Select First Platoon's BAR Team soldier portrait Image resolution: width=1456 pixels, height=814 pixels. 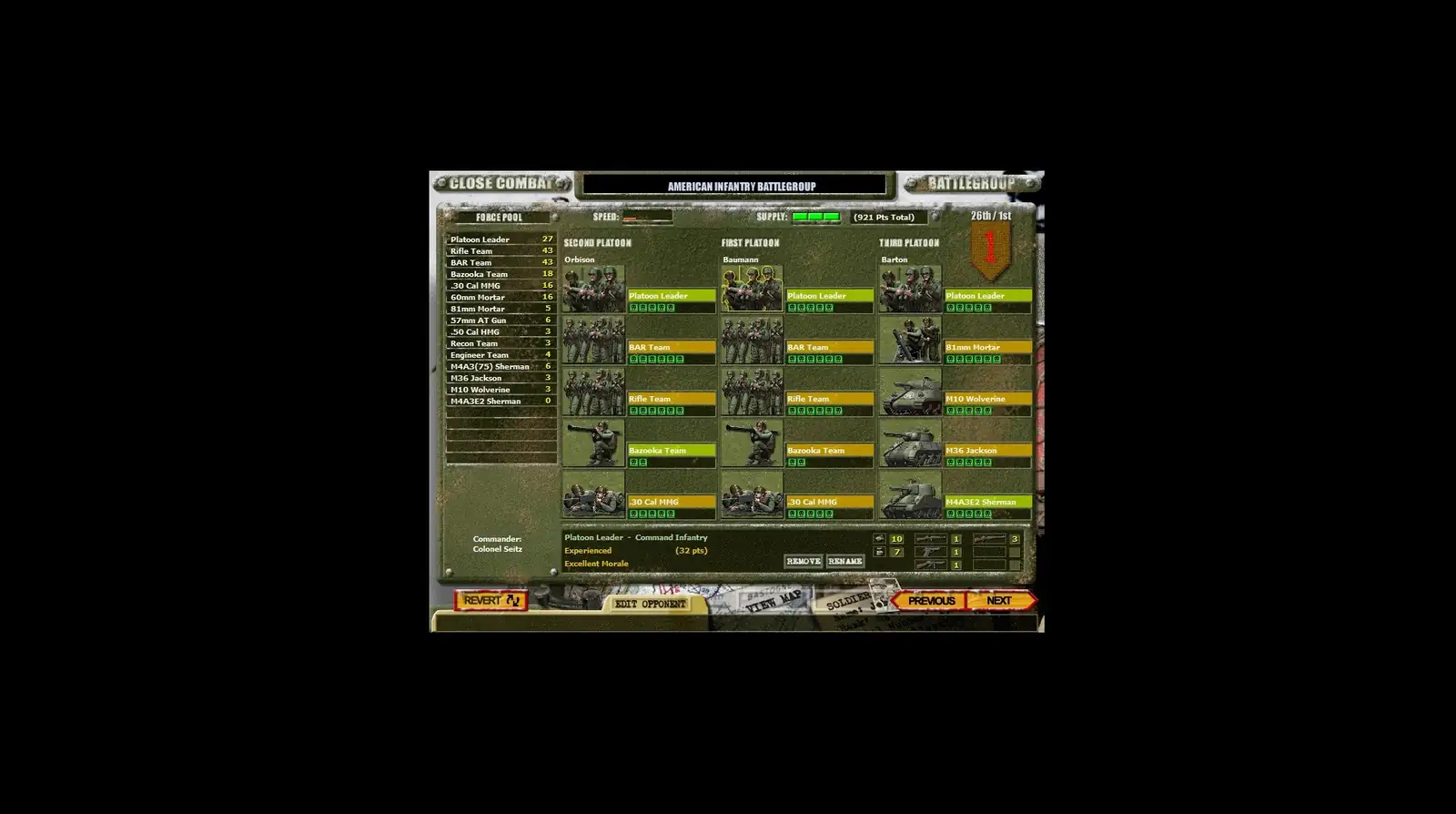pos(752,341)
